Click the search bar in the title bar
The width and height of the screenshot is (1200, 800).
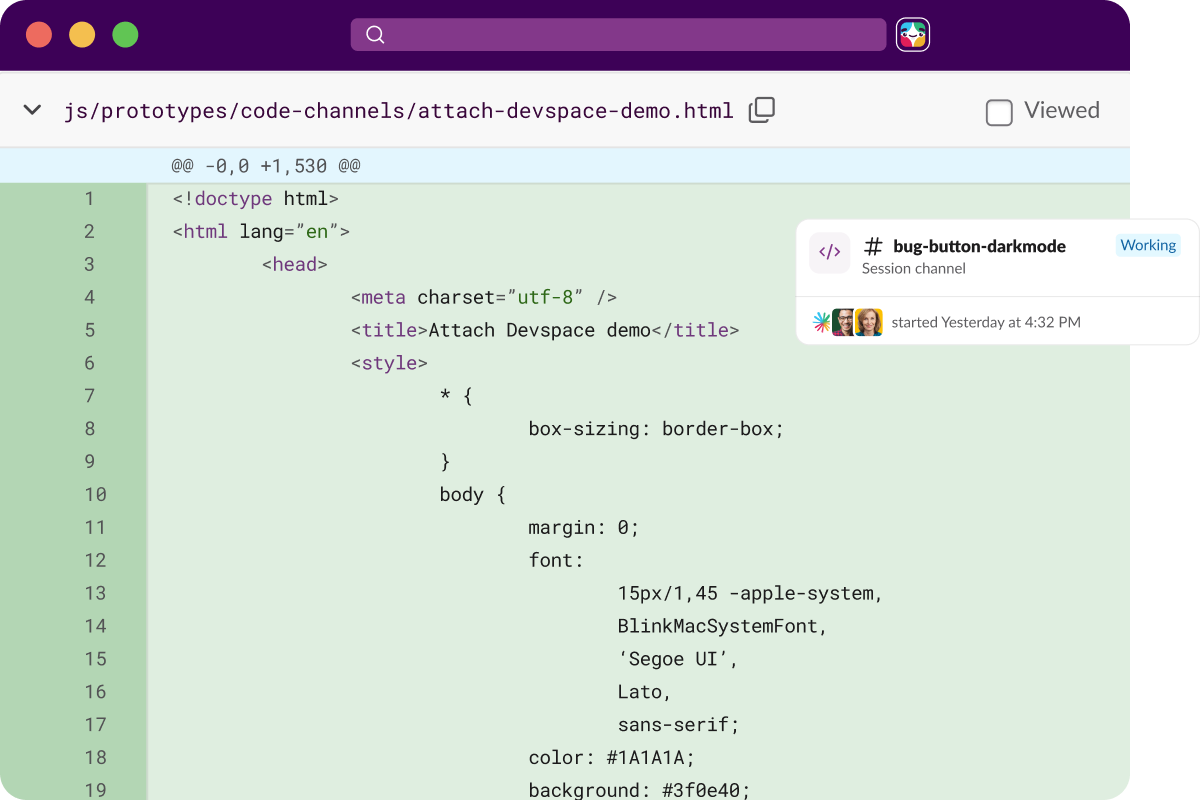(618, 35)
